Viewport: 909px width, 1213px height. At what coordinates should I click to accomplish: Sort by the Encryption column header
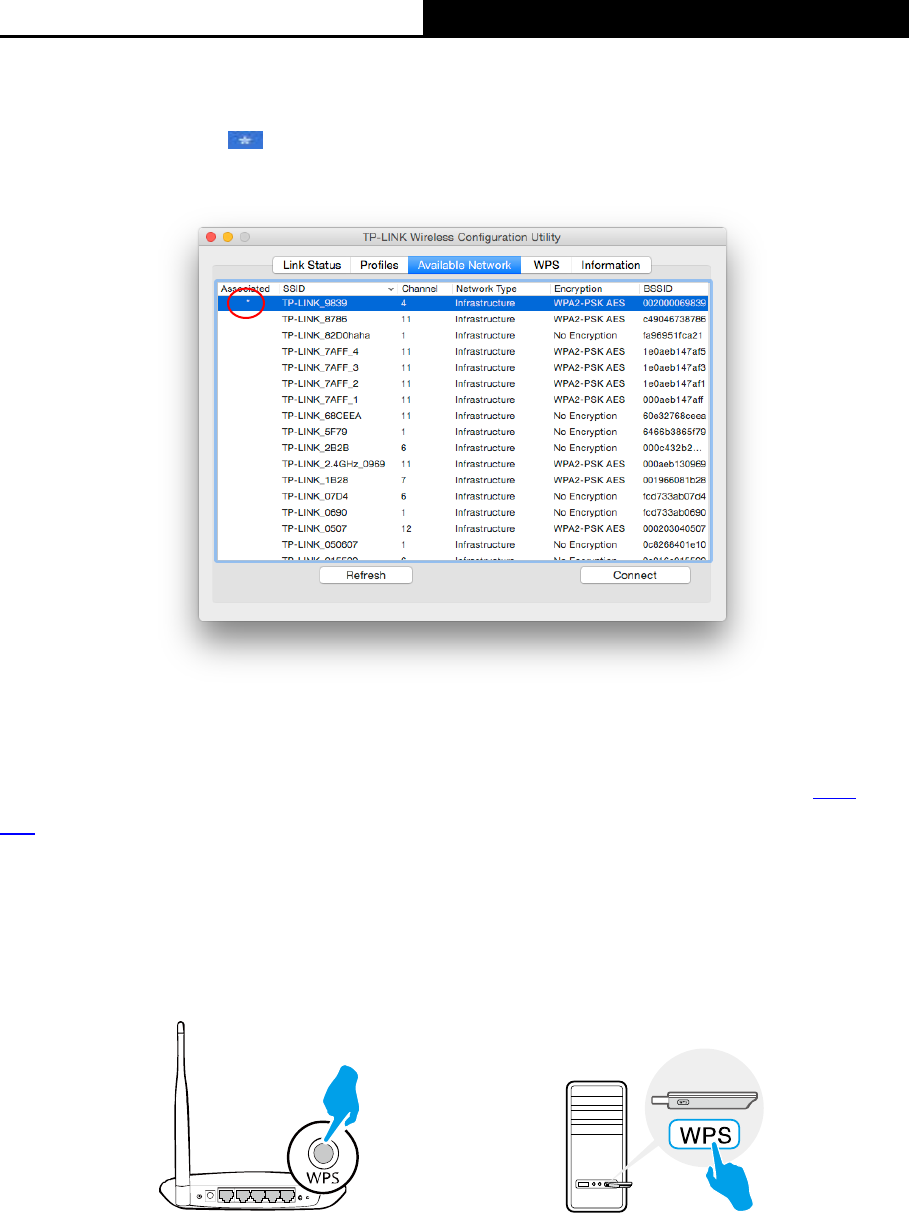(578, 289)
